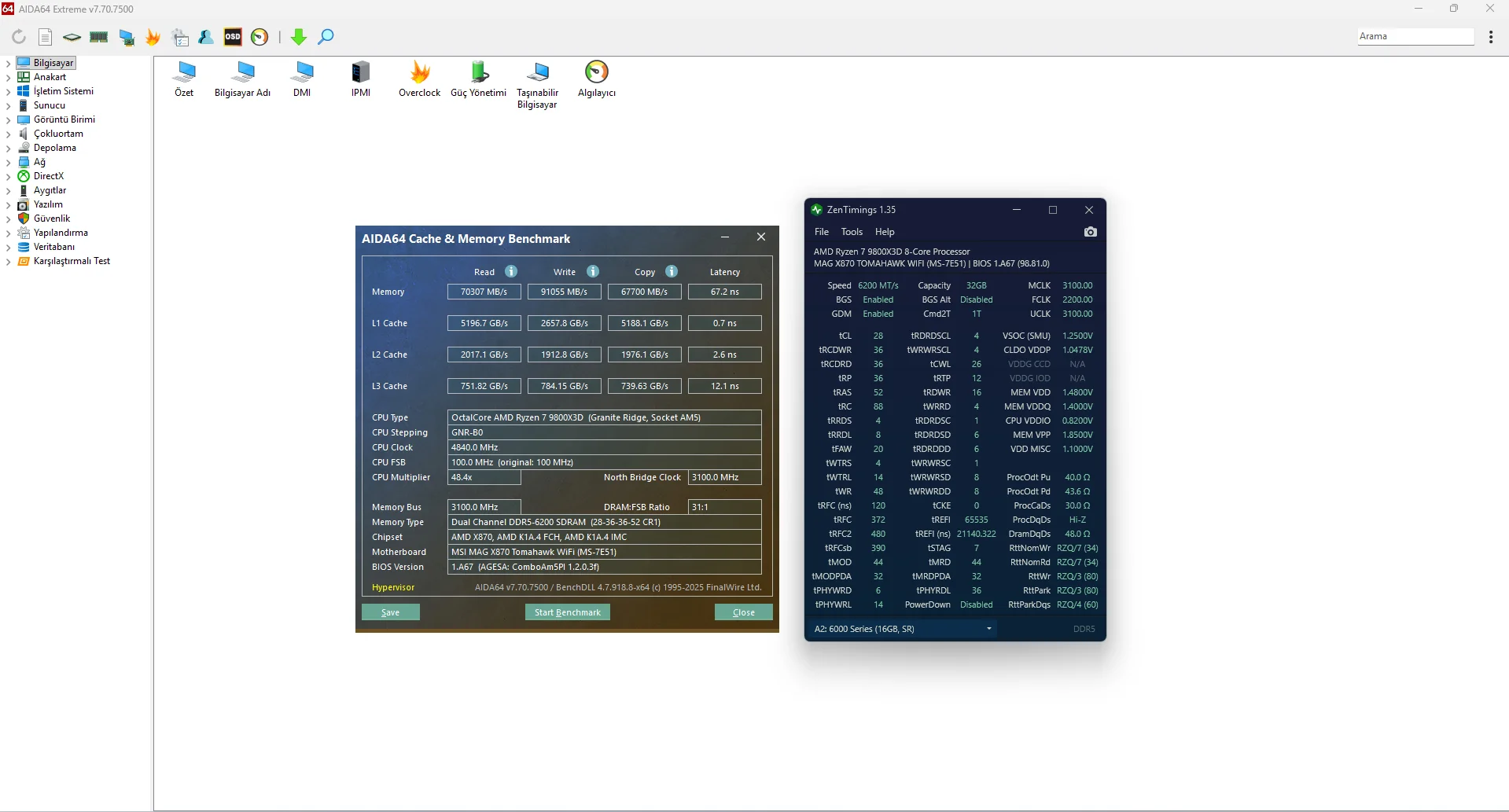Select Karşılaştırmalı Test in the tree
This screenshot has width=1509, height=812.
72,261
